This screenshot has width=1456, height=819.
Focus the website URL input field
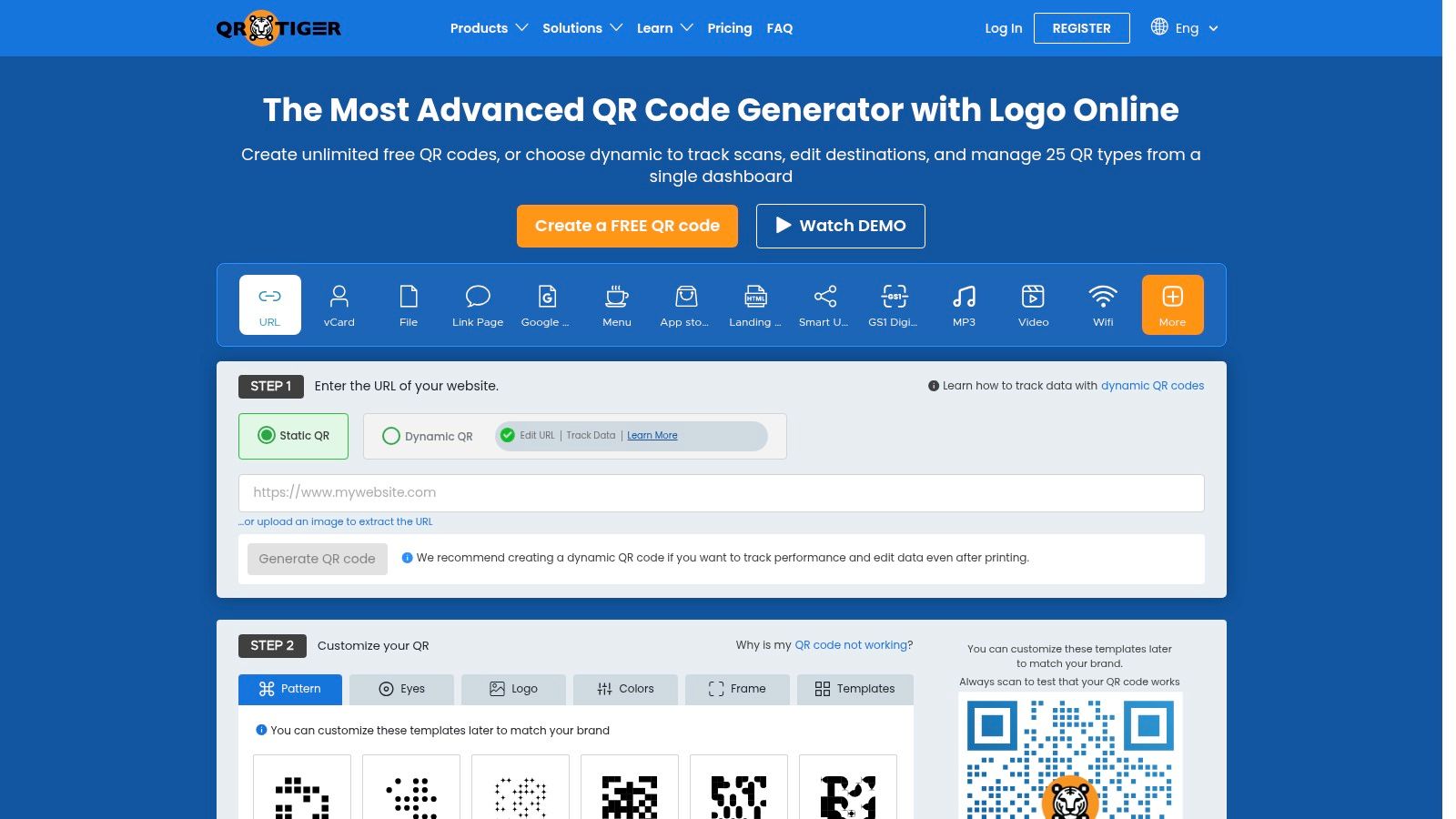pyautogui.click(x=721, y=492)
